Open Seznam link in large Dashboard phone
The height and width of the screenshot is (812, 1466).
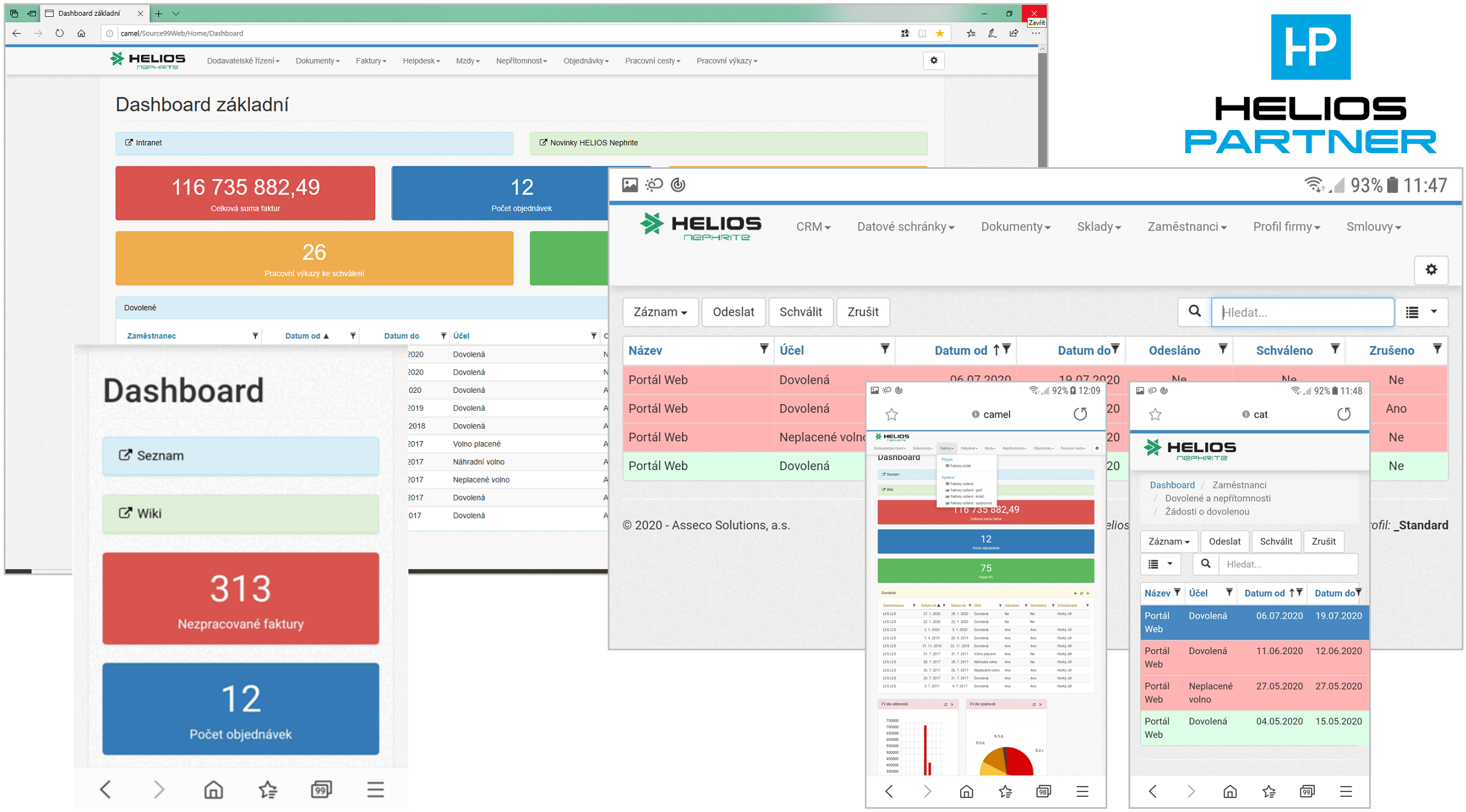pyautogui.click(x=241, y=456)
